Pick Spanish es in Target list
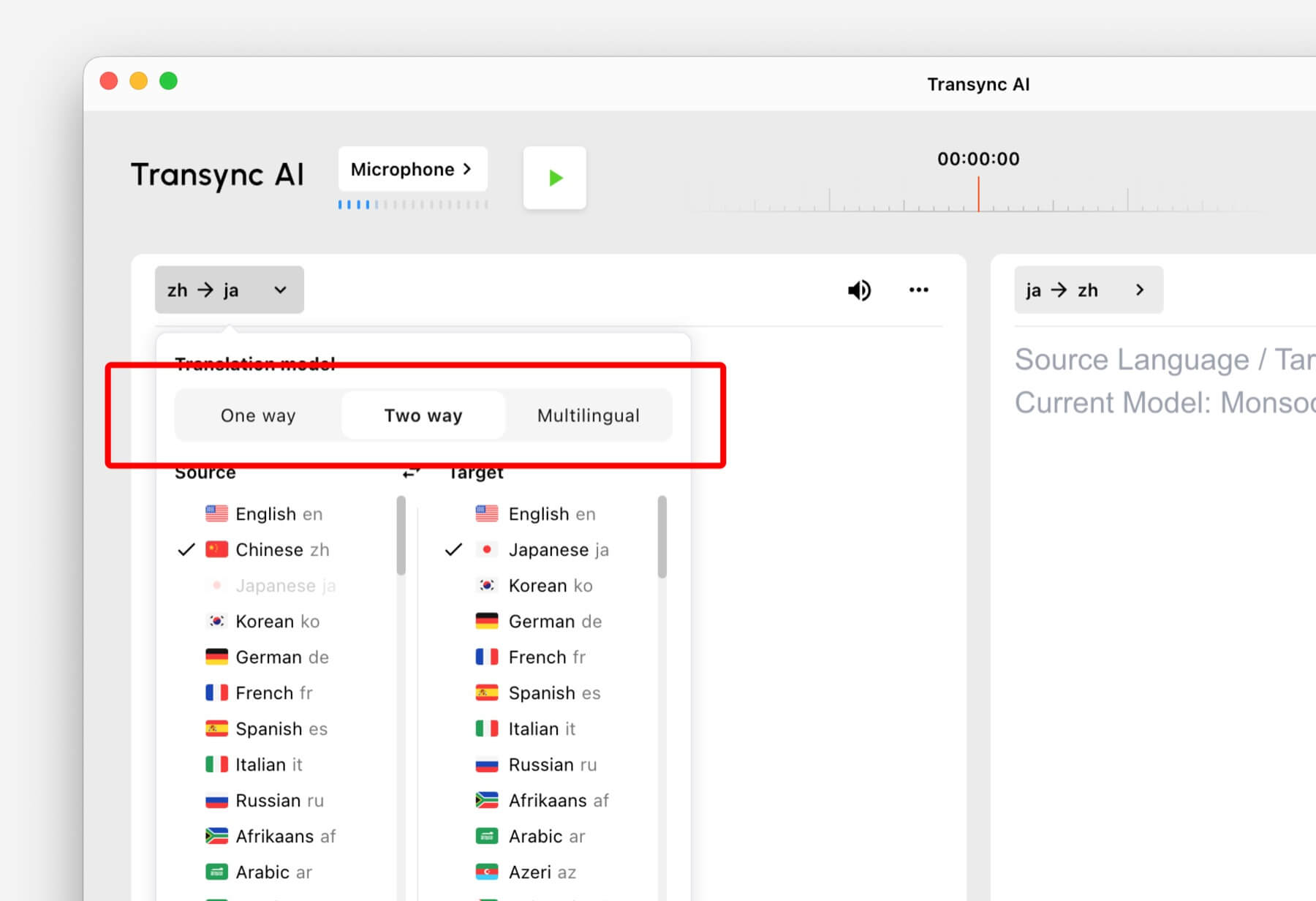 (538, 693)
